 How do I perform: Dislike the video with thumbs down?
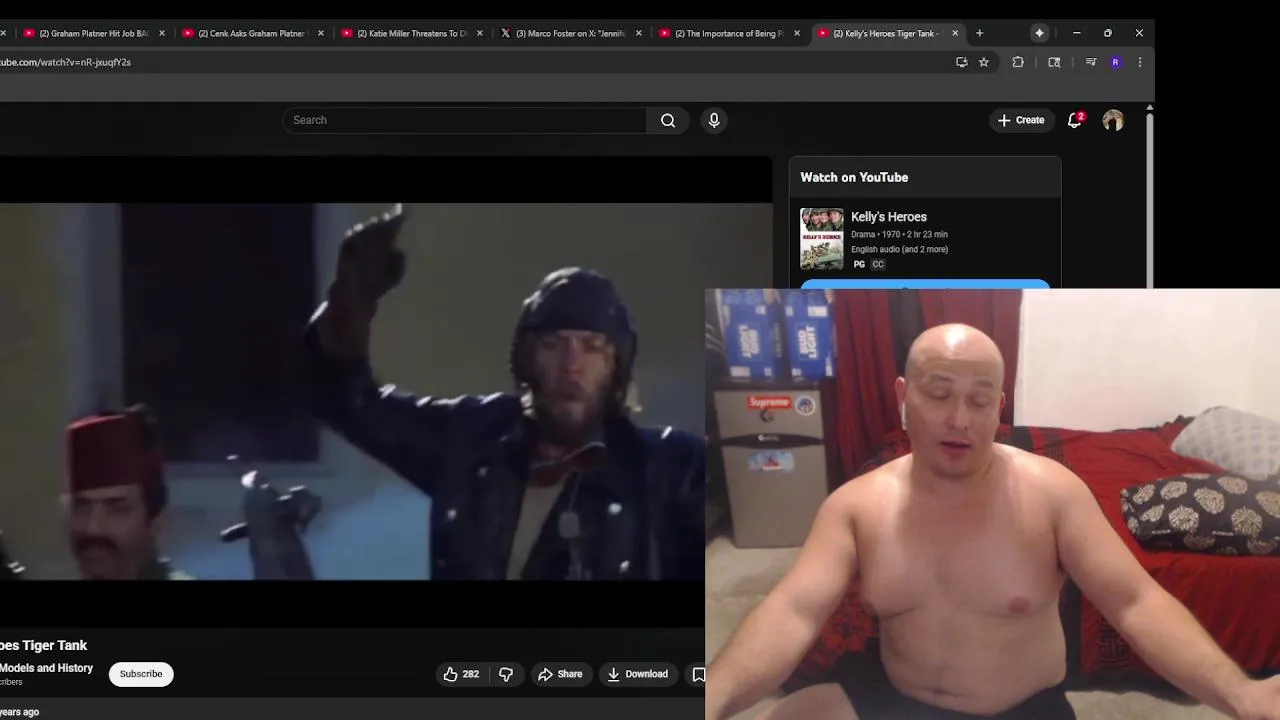point(506,674)
